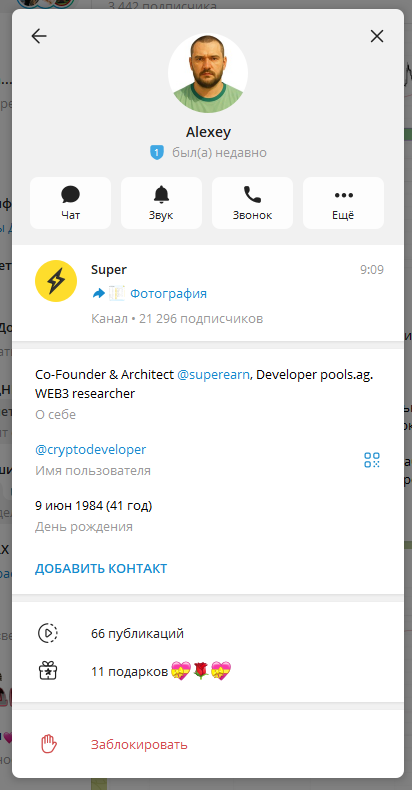Screen dimensions: 412x790
Task: Click the blue shield badge near status
Action: (x=157, y=152)
